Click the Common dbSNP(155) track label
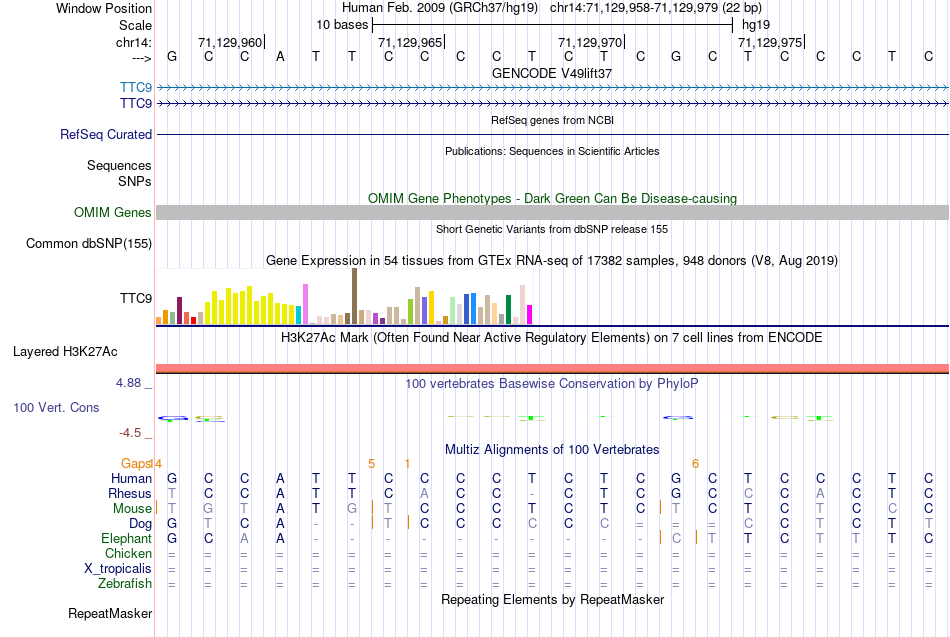Screen dimensions: 950x637 point(88,244)
